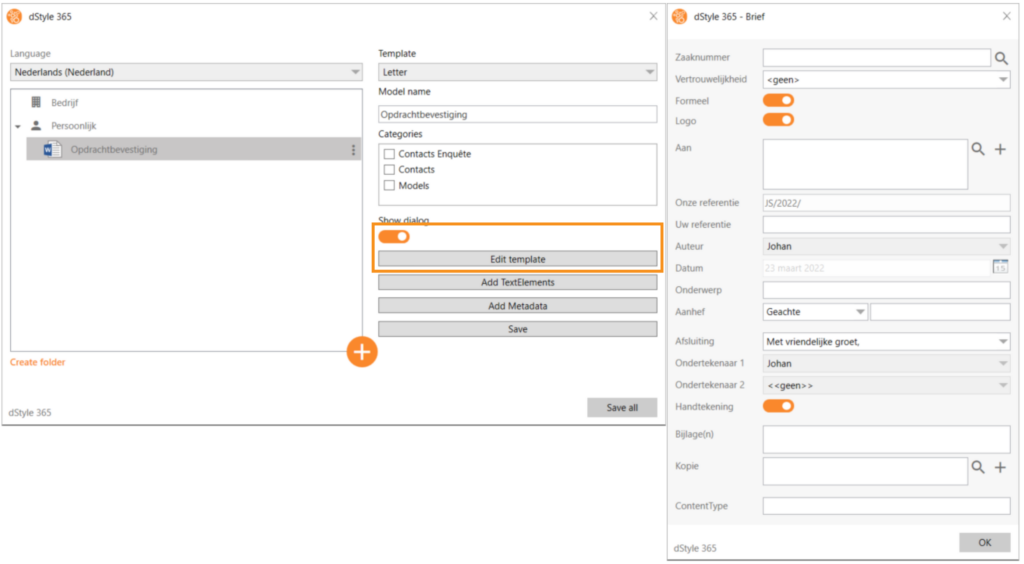Toggle the Handtekening switch
Screen dimensions: 1024x564
pyautogui.click(x=778, y=406)
